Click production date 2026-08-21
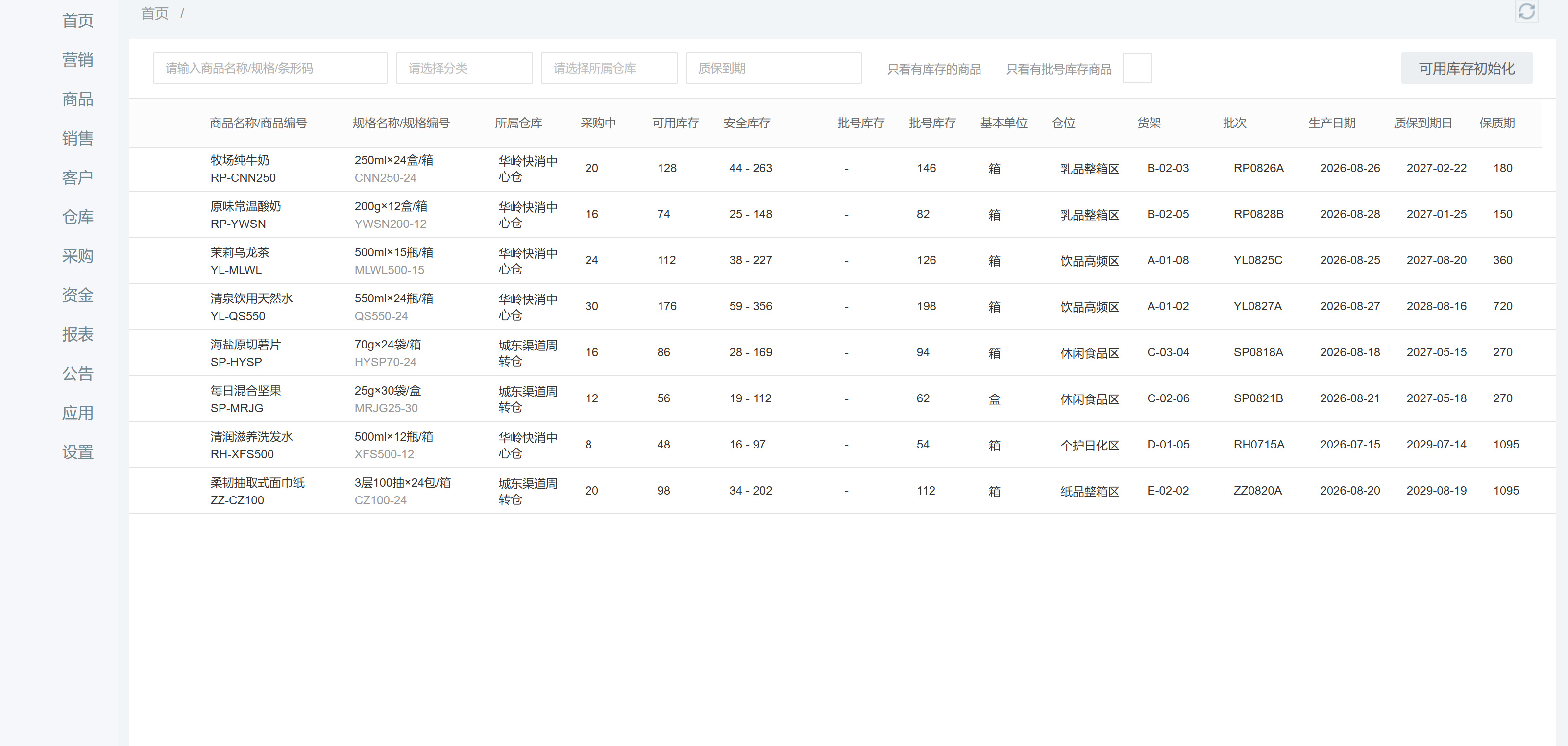The width and height of the screenshot is (1568, 746). tap(1349, 399)
